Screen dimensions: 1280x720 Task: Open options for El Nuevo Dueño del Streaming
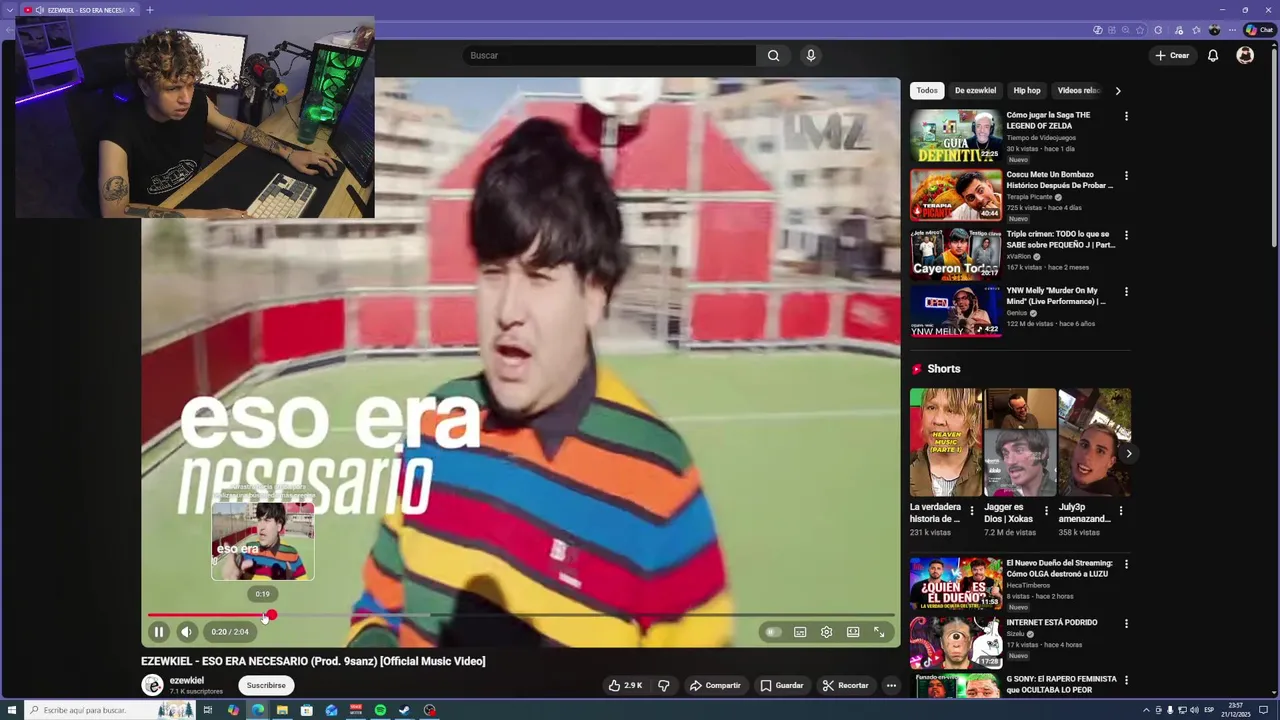pos(1126,564)
